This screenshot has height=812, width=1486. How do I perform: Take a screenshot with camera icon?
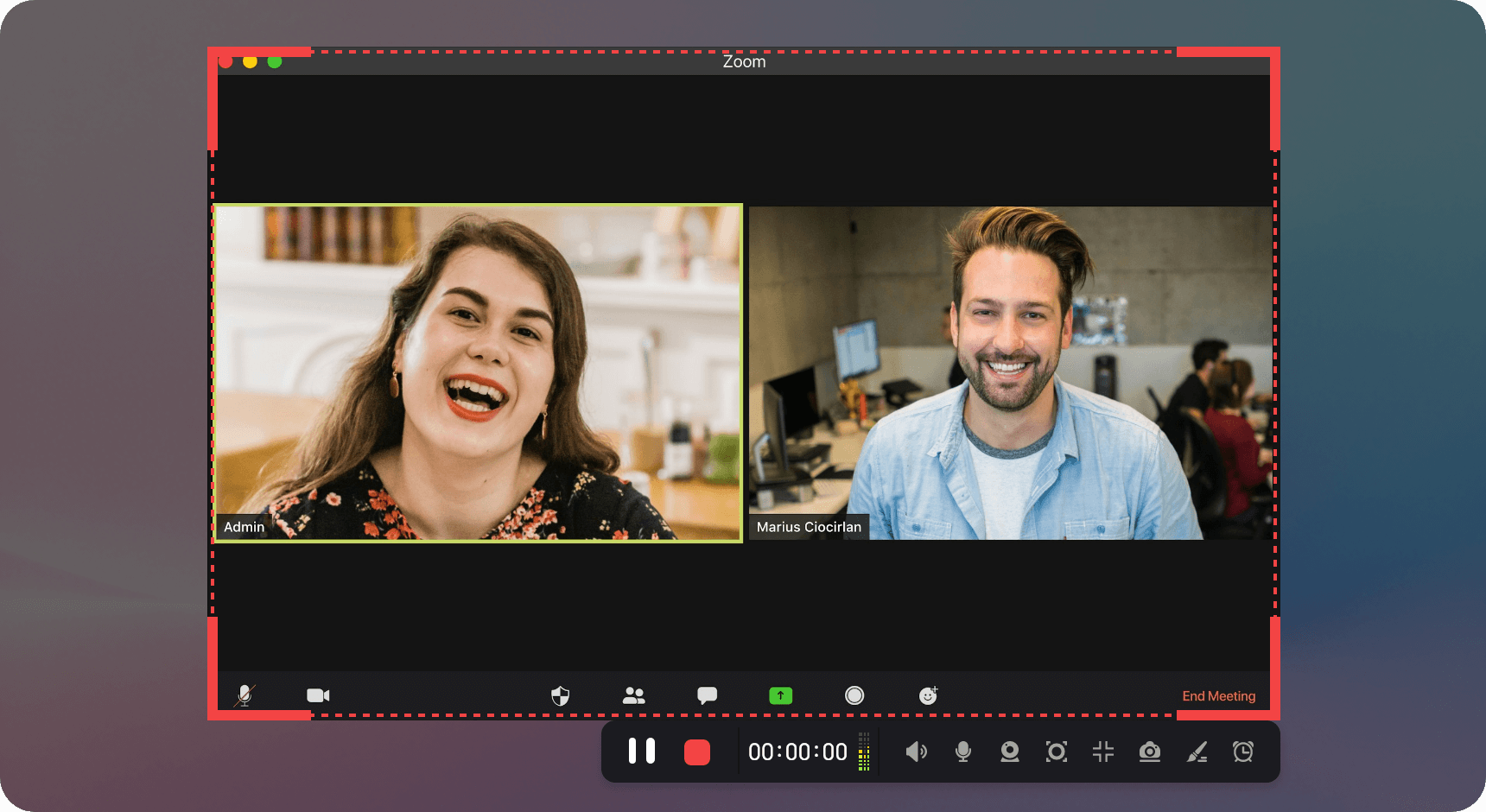click(x=1150, y=752)
